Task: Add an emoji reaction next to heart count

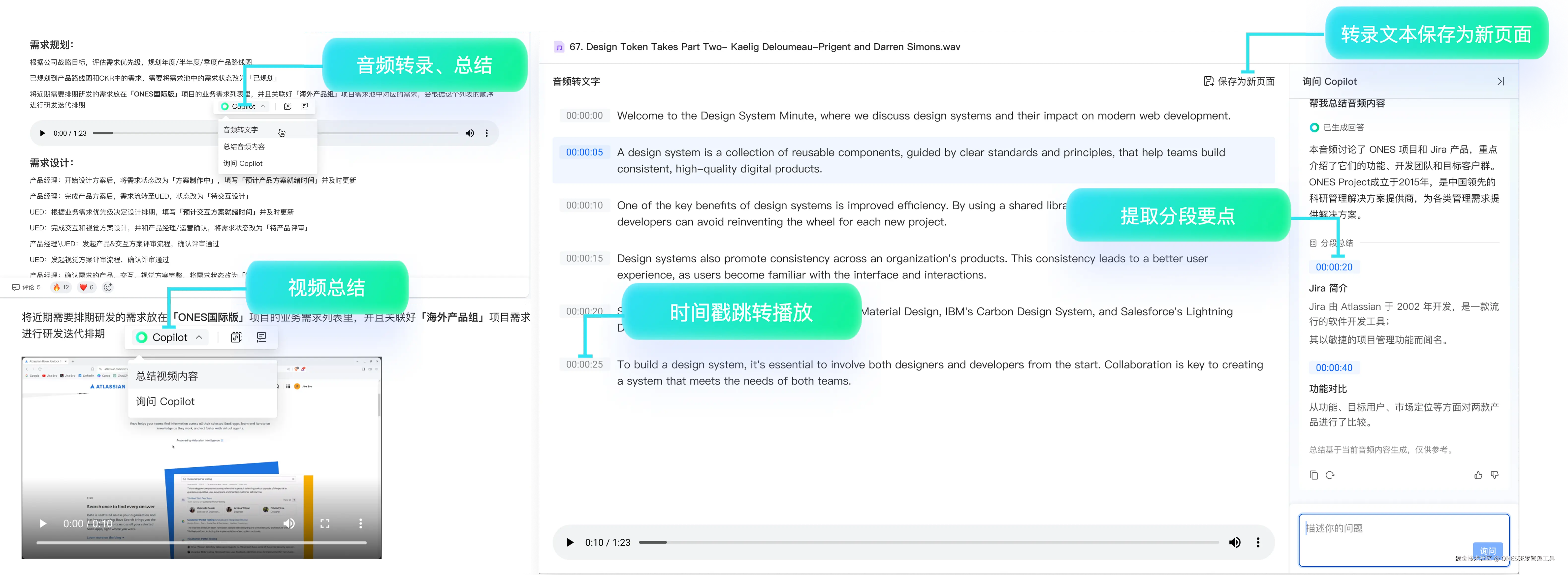Action: point(108,287)
